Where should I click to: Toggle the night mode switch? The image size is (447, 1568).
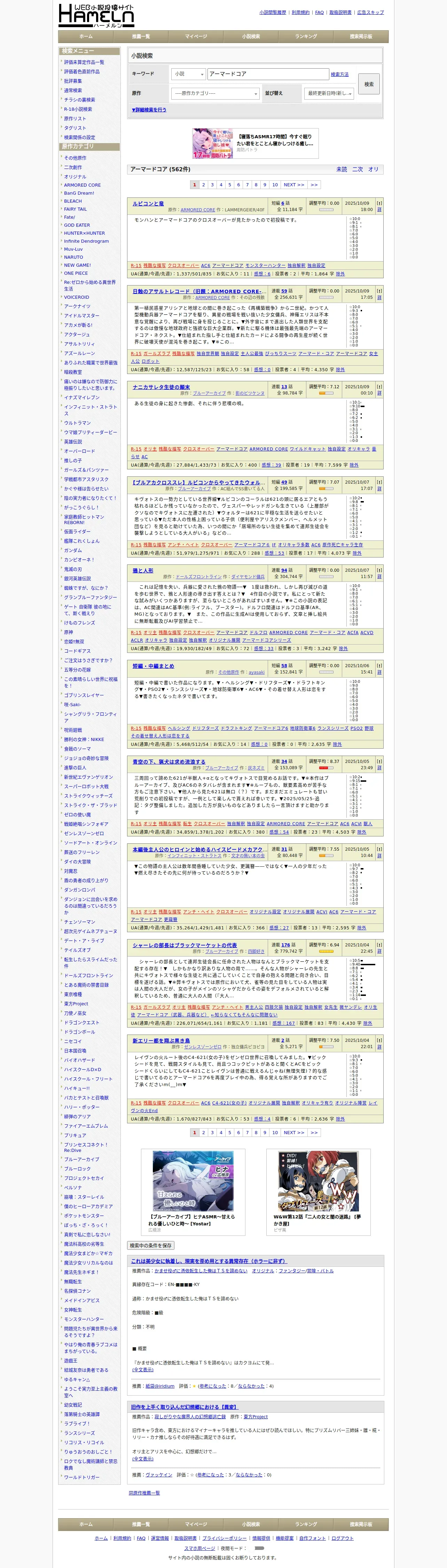259,1548
